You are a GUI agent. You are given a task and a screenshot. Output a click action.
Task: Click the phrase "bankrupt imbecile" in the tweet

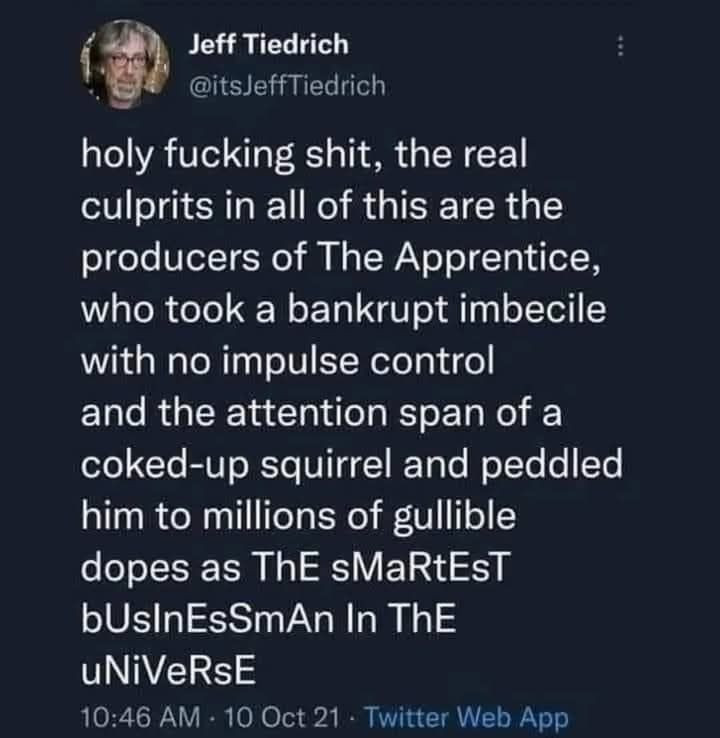pos(447,310)
